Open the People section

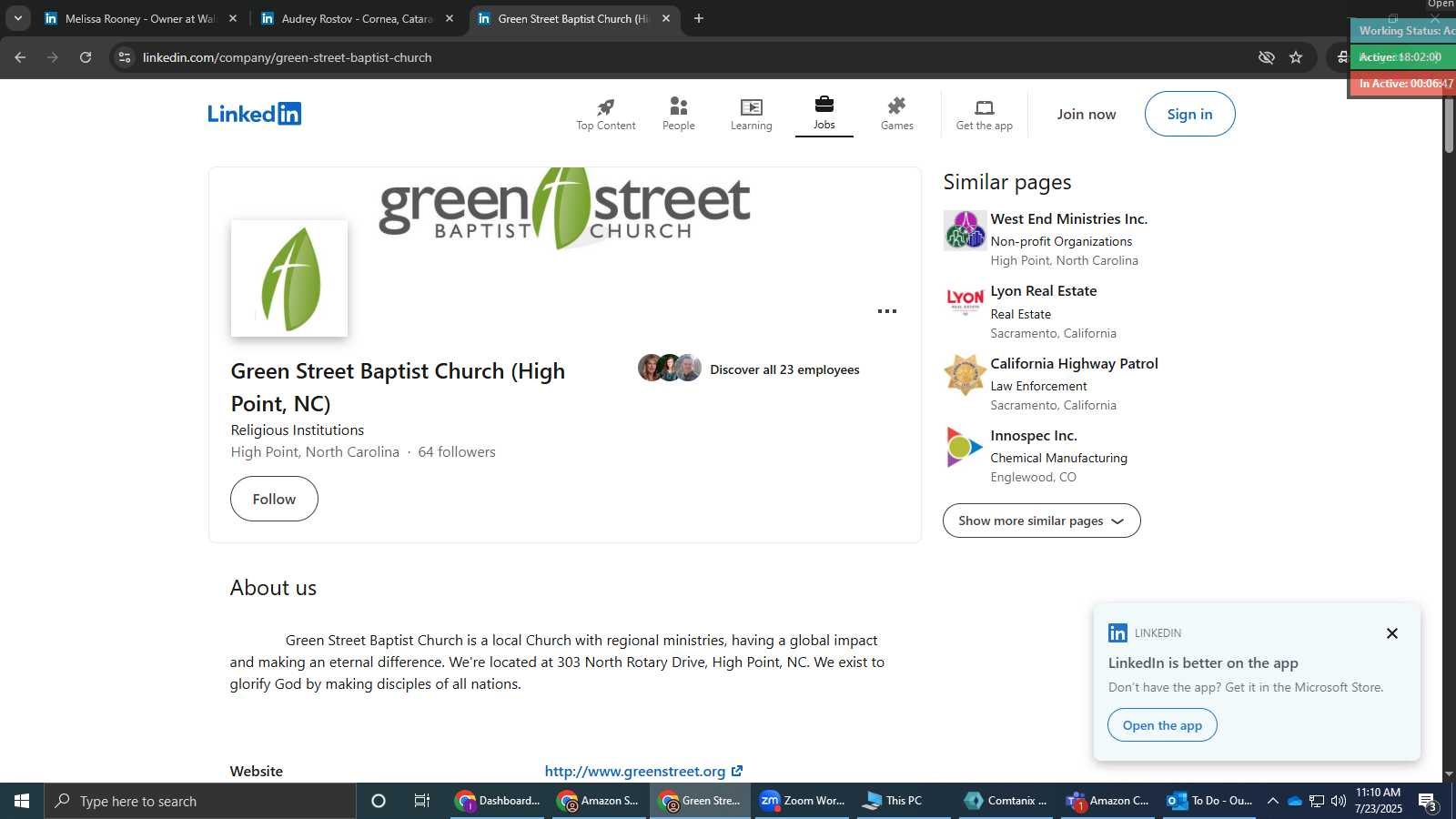pos(678,114)
